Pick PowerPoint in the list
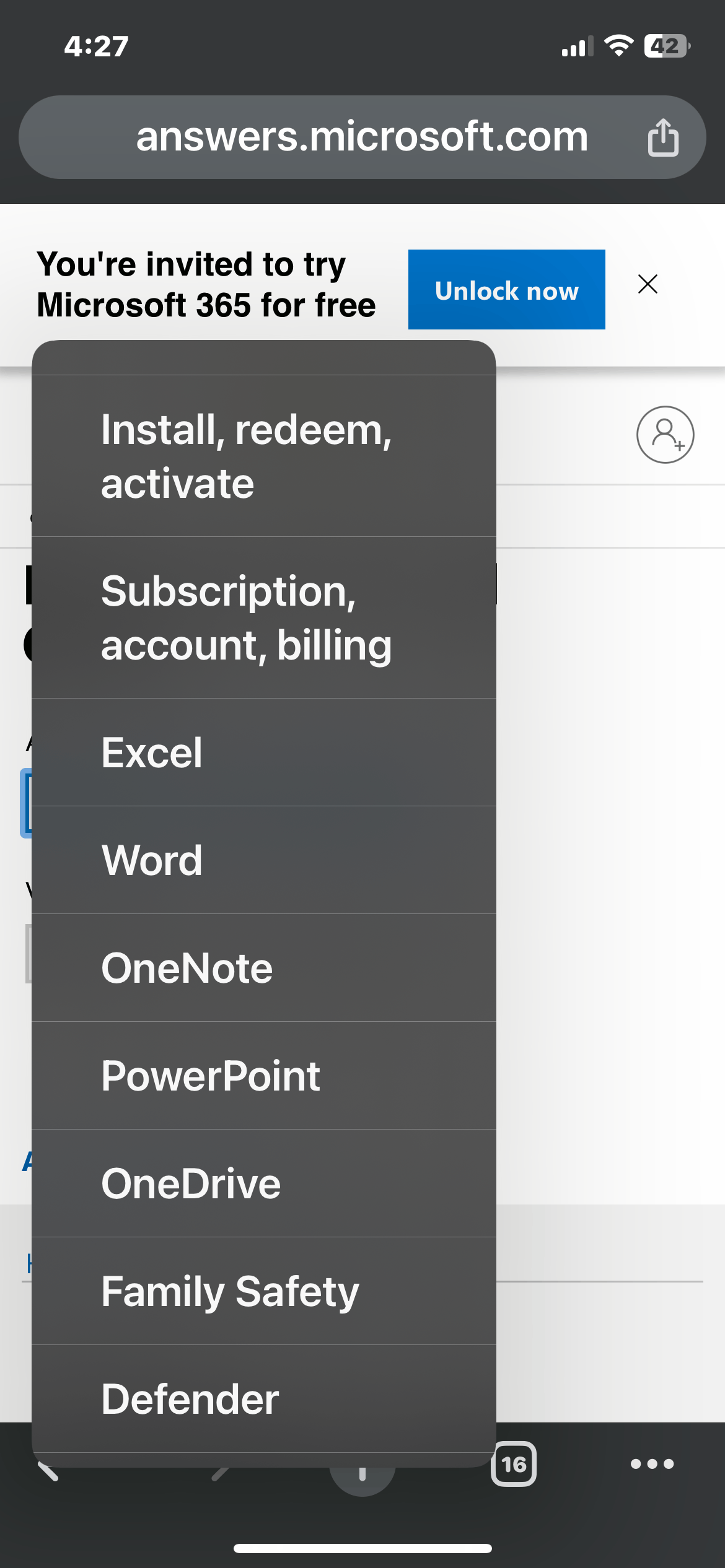 point(264,1076)
